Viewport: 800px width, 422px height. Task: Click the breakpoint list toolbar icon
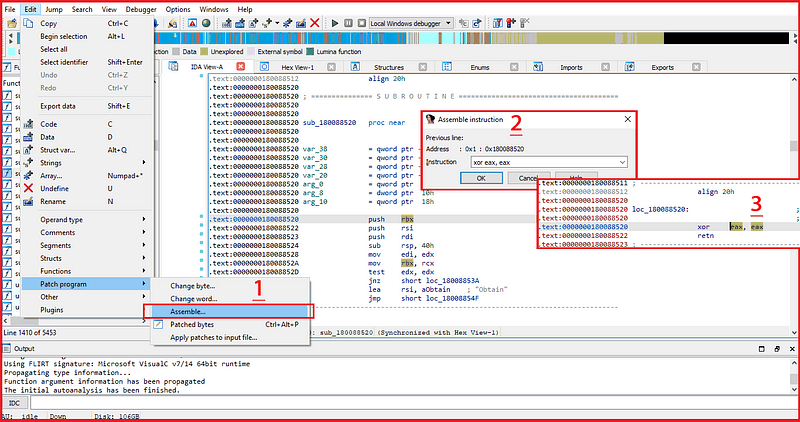(x=497, y=23)
